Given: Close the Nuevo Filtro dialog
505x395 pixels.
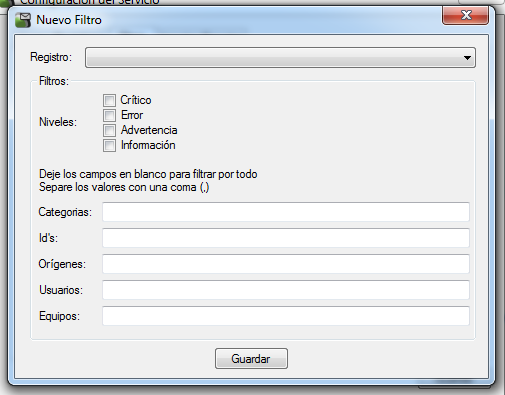Looking at the screenshot, I should tap(465, 15).
